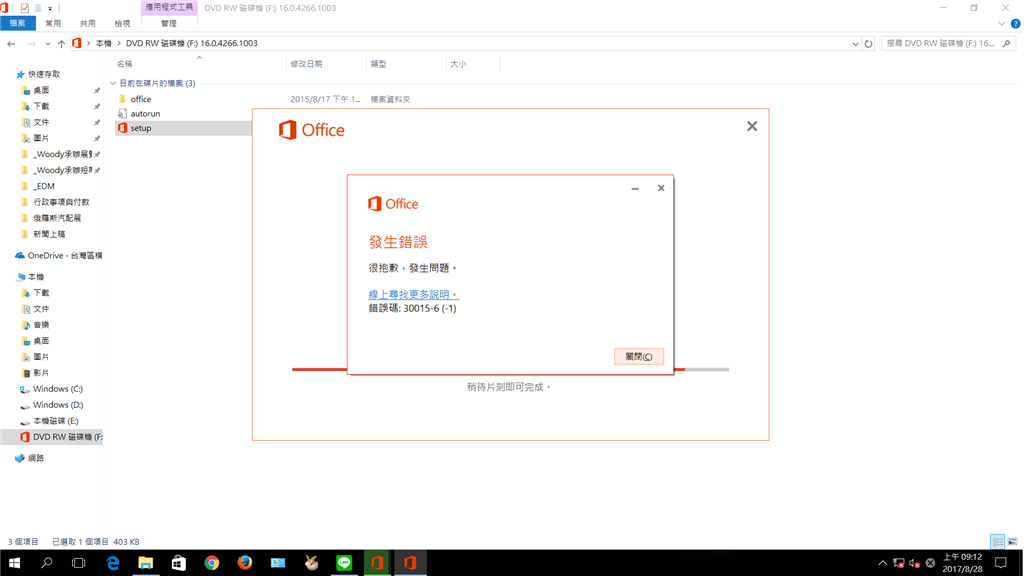Click the 關閉 button in the error dialog

point(639,357)
